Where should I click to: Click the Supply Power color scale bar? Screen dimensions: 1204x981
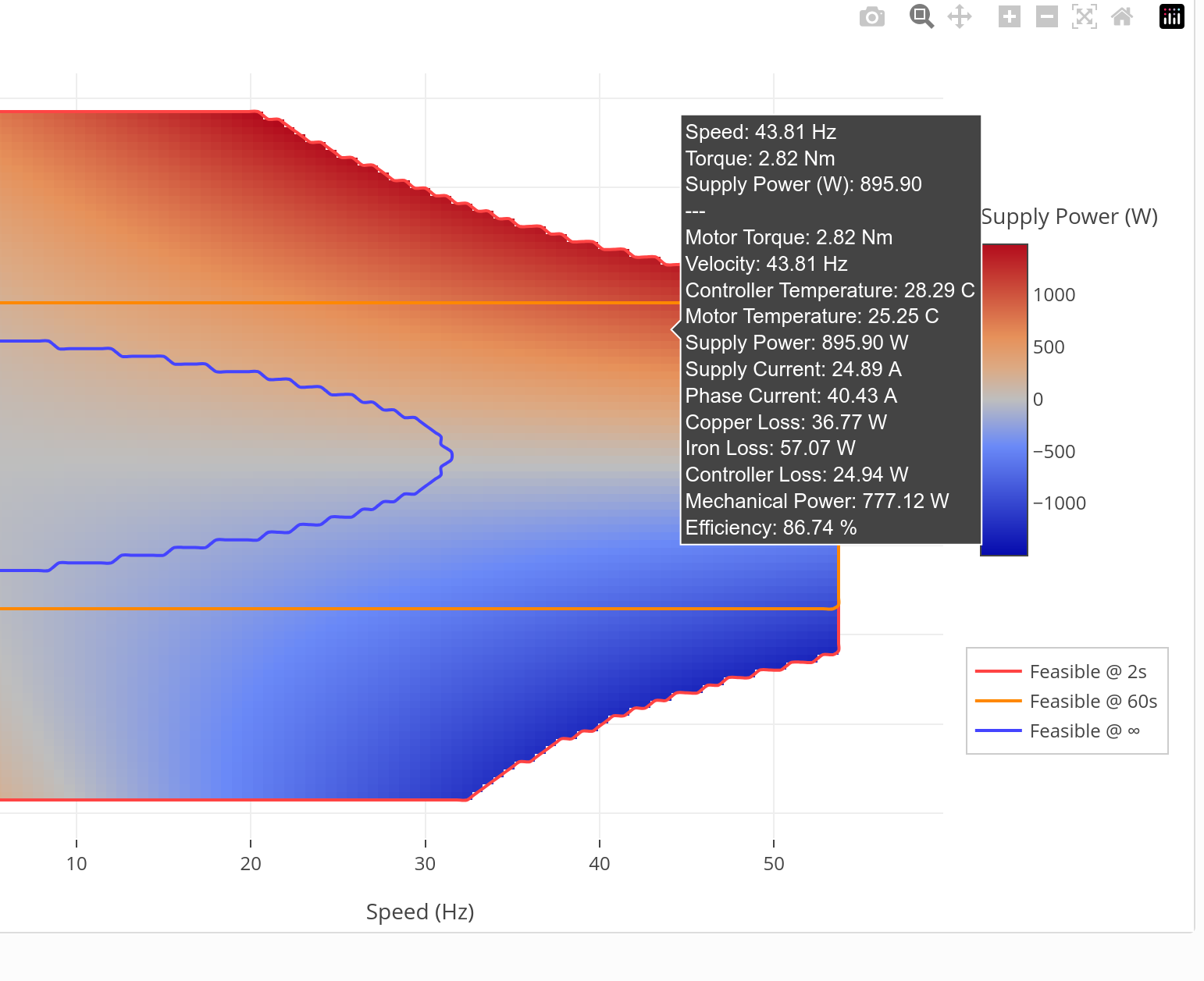pos(1004,400)
